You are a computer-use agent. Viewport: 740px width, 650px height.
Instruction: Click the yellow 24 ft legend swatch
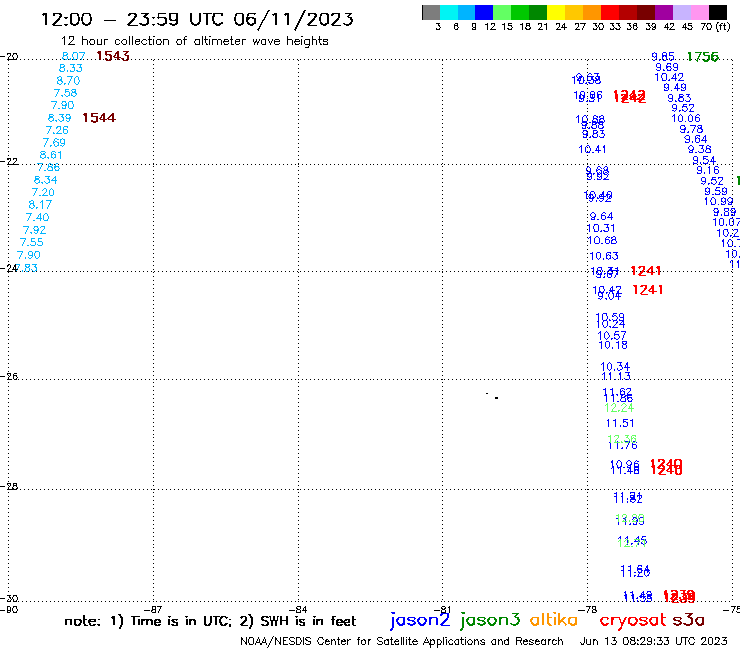tap(556, 12)
